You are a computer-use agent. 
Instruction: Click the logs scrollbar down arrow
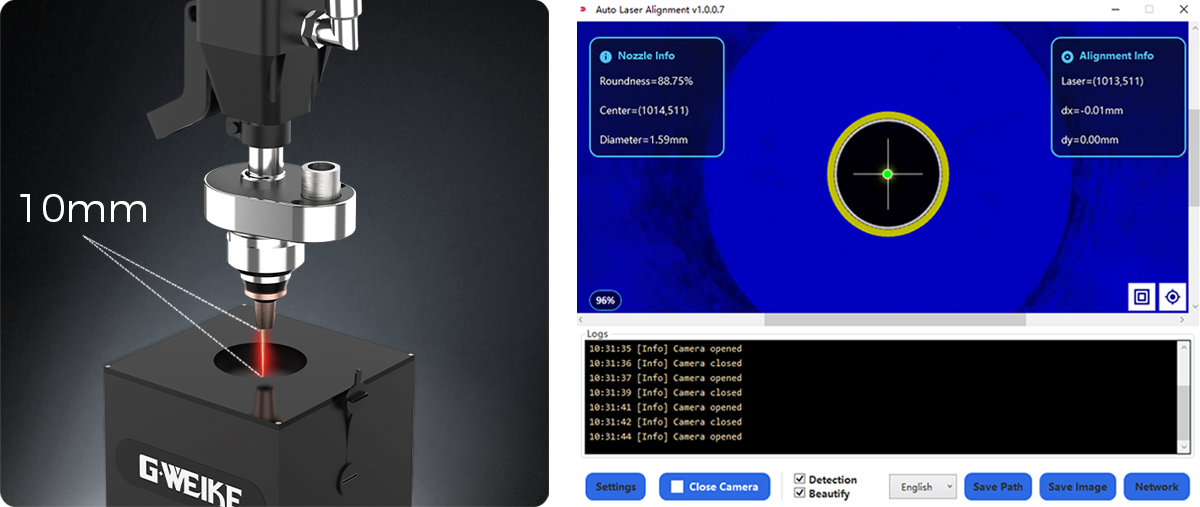pyautogui.click(x=1183, y=448)
